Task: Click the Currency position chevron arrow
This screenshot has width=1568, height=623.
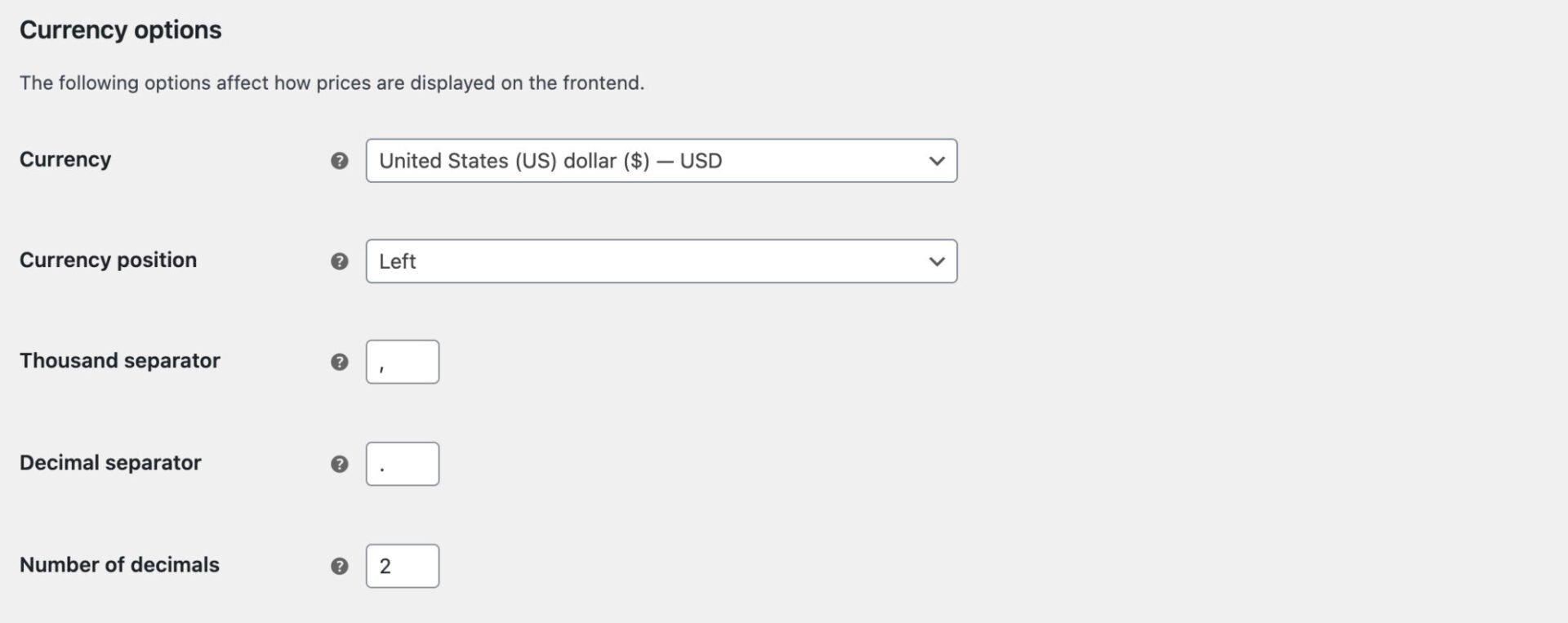Action: (936, 261)
